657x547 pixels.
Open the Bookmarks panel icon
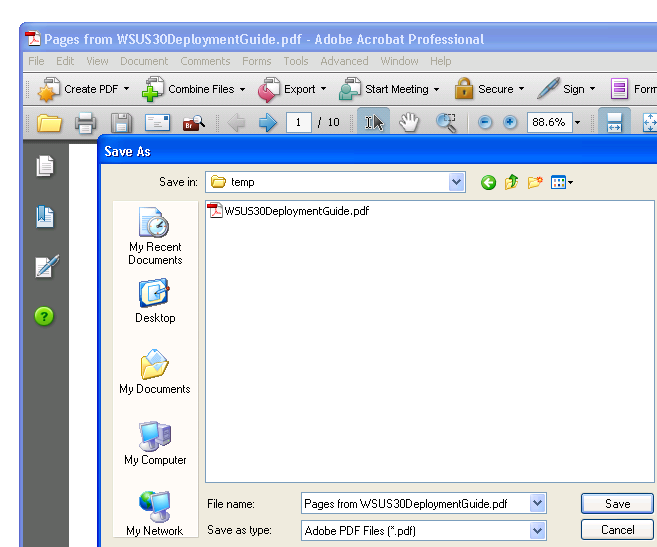click(x=45, y=217)
